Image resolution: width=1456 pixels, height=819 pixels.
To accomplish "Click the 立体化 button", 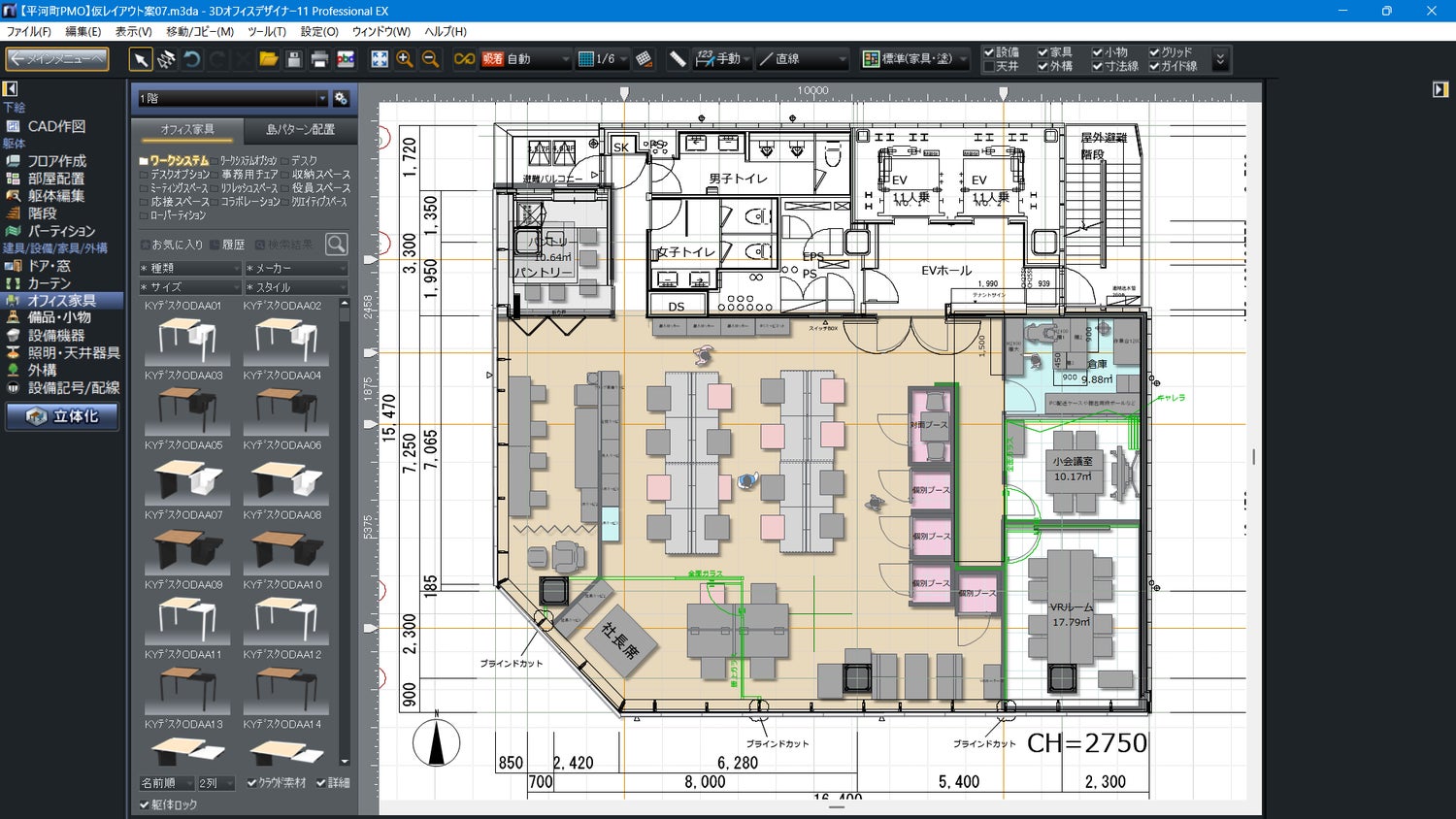I will pos(62,416).
